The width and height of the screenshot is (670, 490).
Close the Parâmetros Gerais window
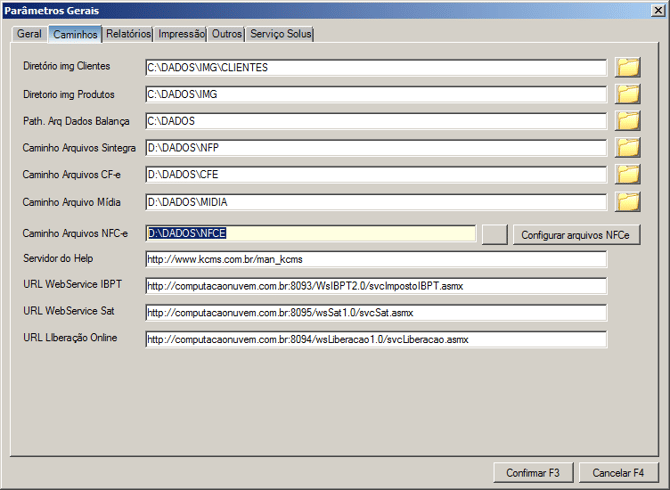tap(656, 10)
